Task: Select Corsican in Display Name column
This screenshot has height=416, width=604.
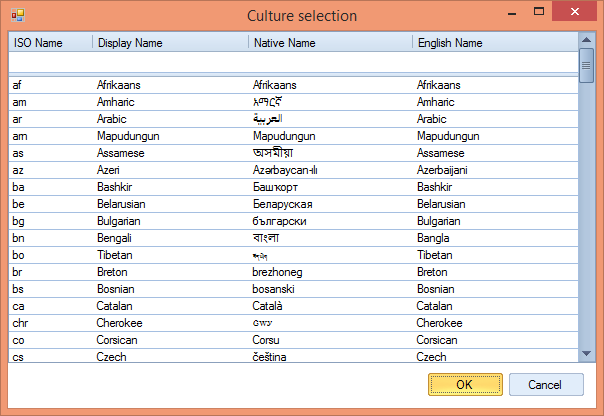Action: pos(117,340)
